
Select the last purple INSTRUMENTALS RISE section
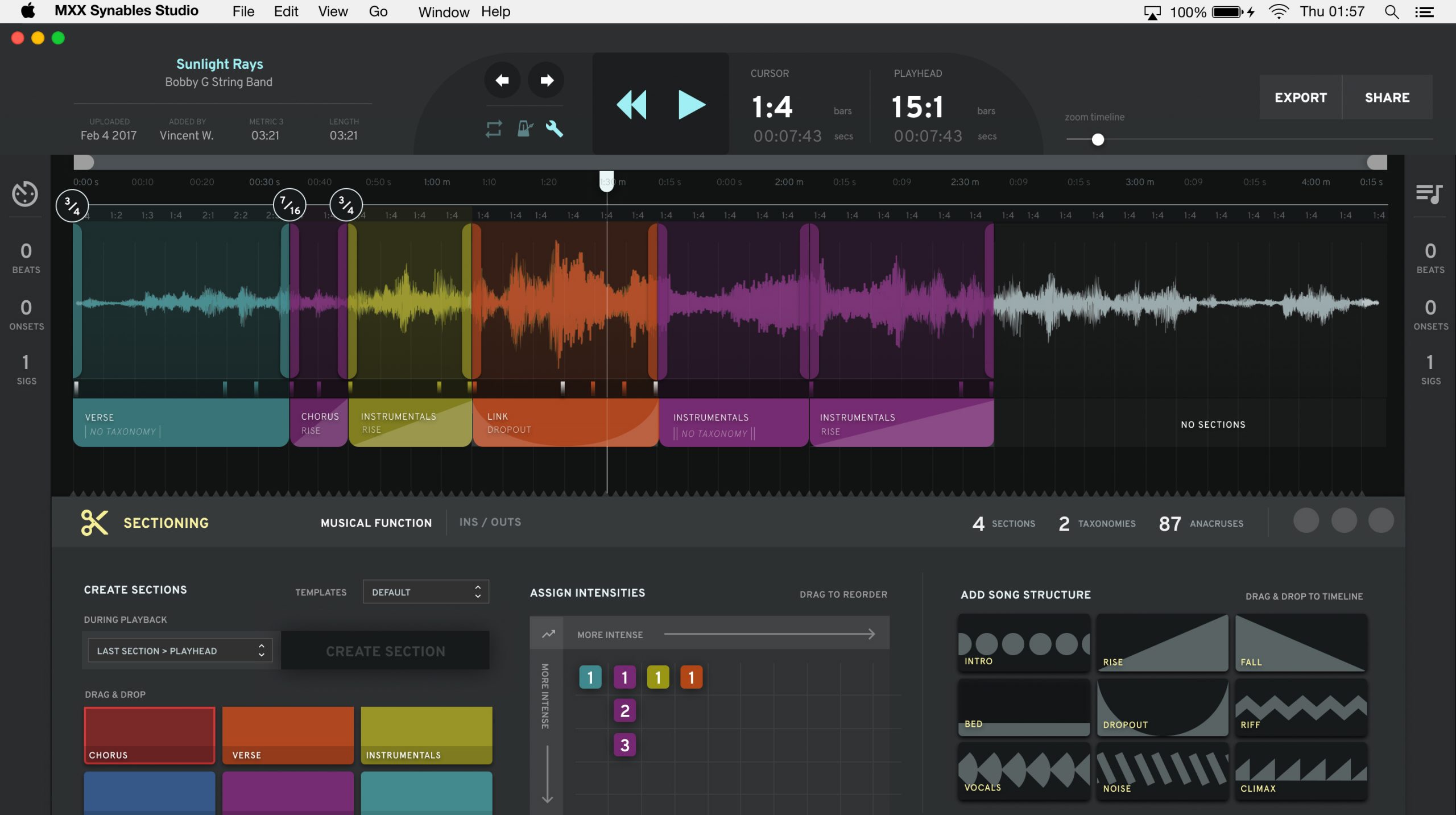(901, 423)
